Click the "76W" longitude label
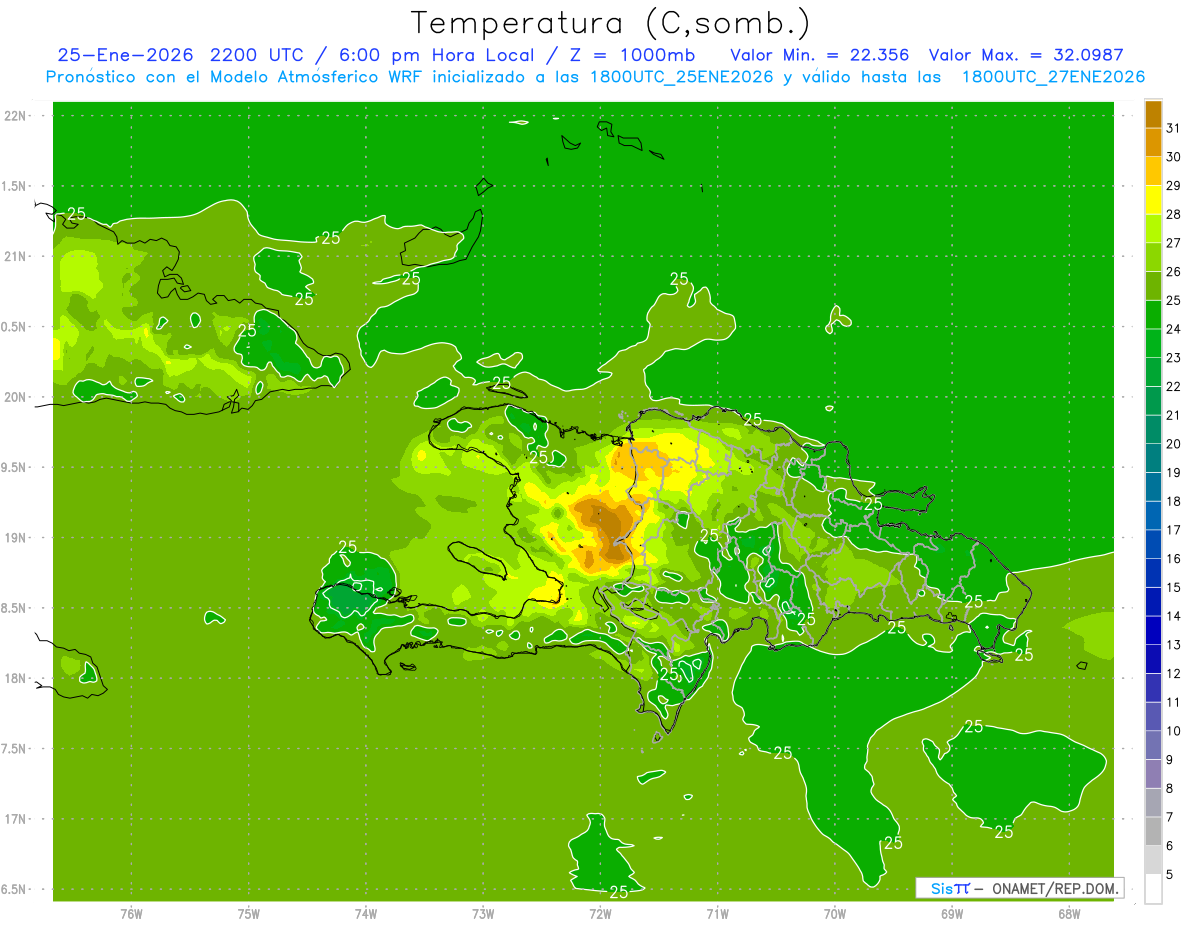The width and height of the screenshot is (1200, 927). click(x=131, y=913)
